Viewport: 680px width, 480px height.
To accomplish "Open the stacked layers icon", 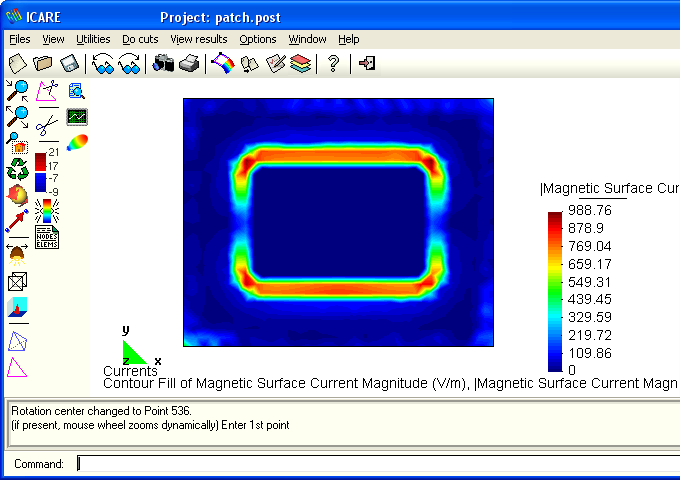I will [x=301, y=64].
